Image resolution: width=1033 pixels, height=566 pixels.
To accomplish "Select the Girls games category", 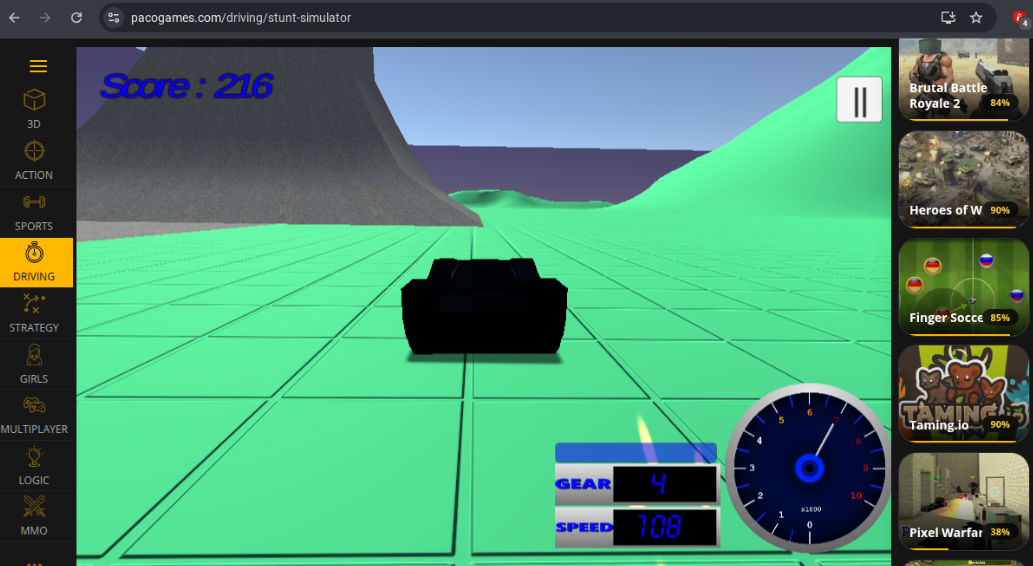I will [34, 355].
